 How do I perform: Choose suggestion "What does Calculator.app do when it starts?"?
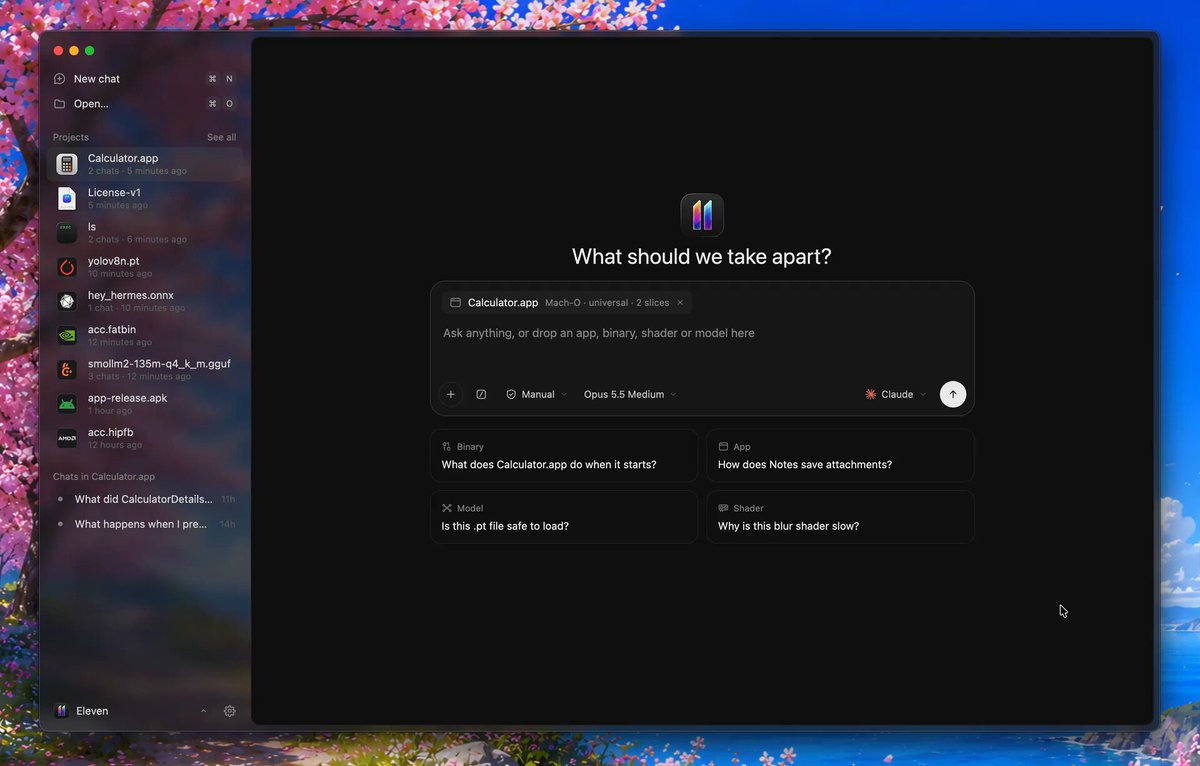click(564, 456)
